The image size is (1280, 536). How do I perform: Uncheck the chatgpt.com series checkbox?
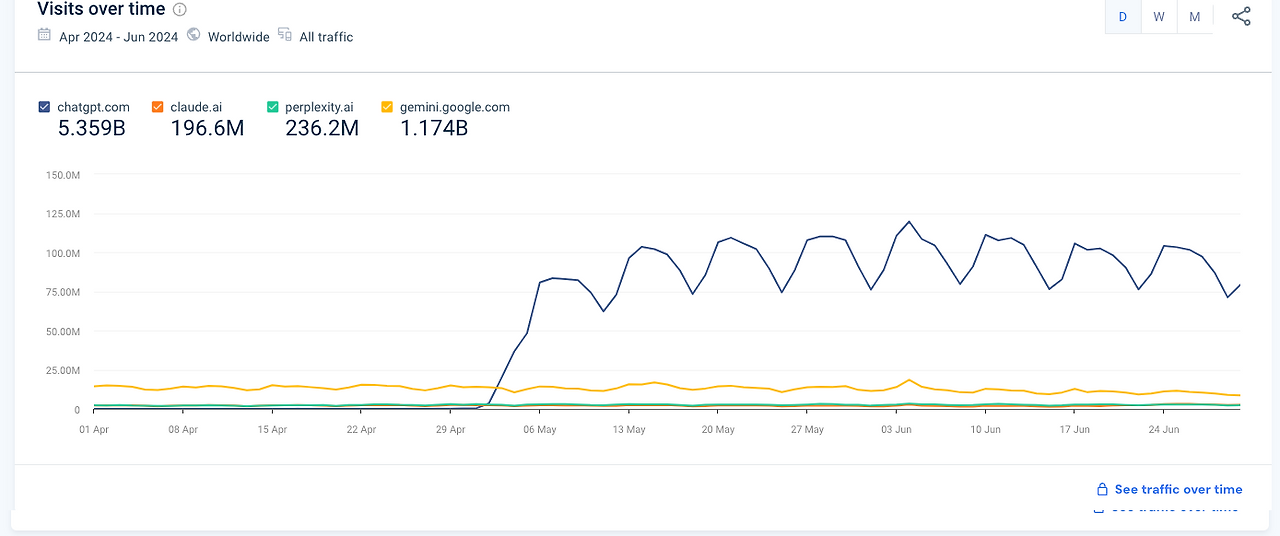click(x=44, y=107)
